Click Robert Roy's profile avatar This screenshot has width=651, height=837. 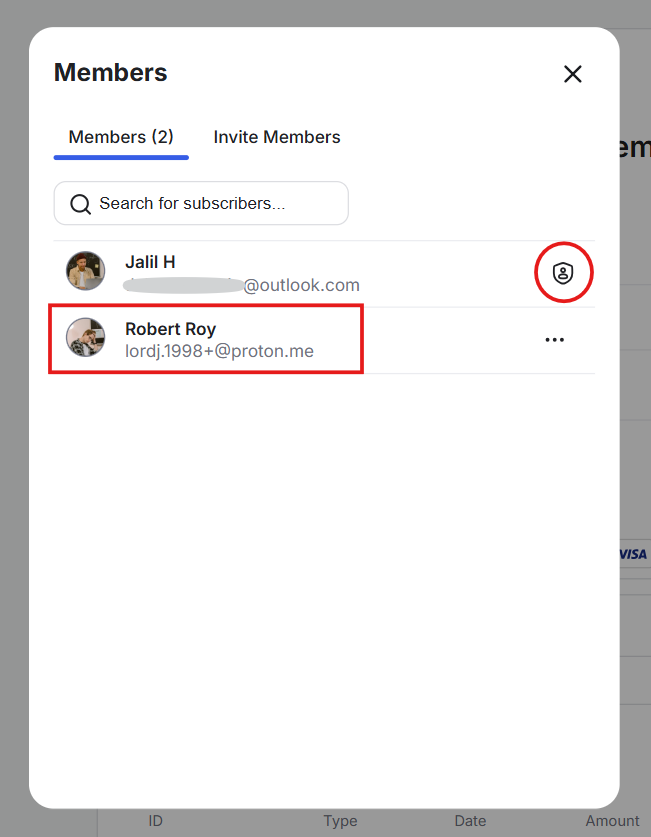86,338
